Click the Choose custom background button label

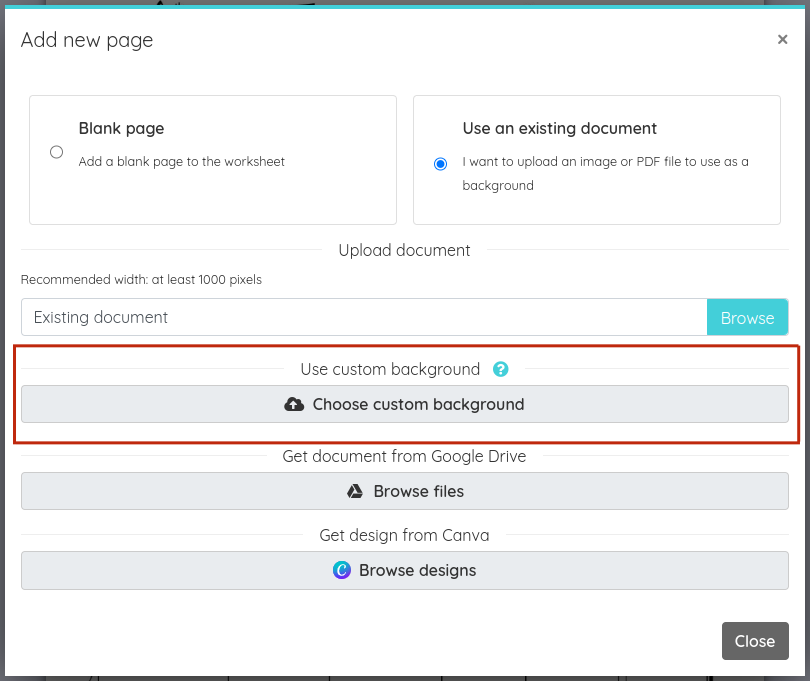(x=418, y=404)
